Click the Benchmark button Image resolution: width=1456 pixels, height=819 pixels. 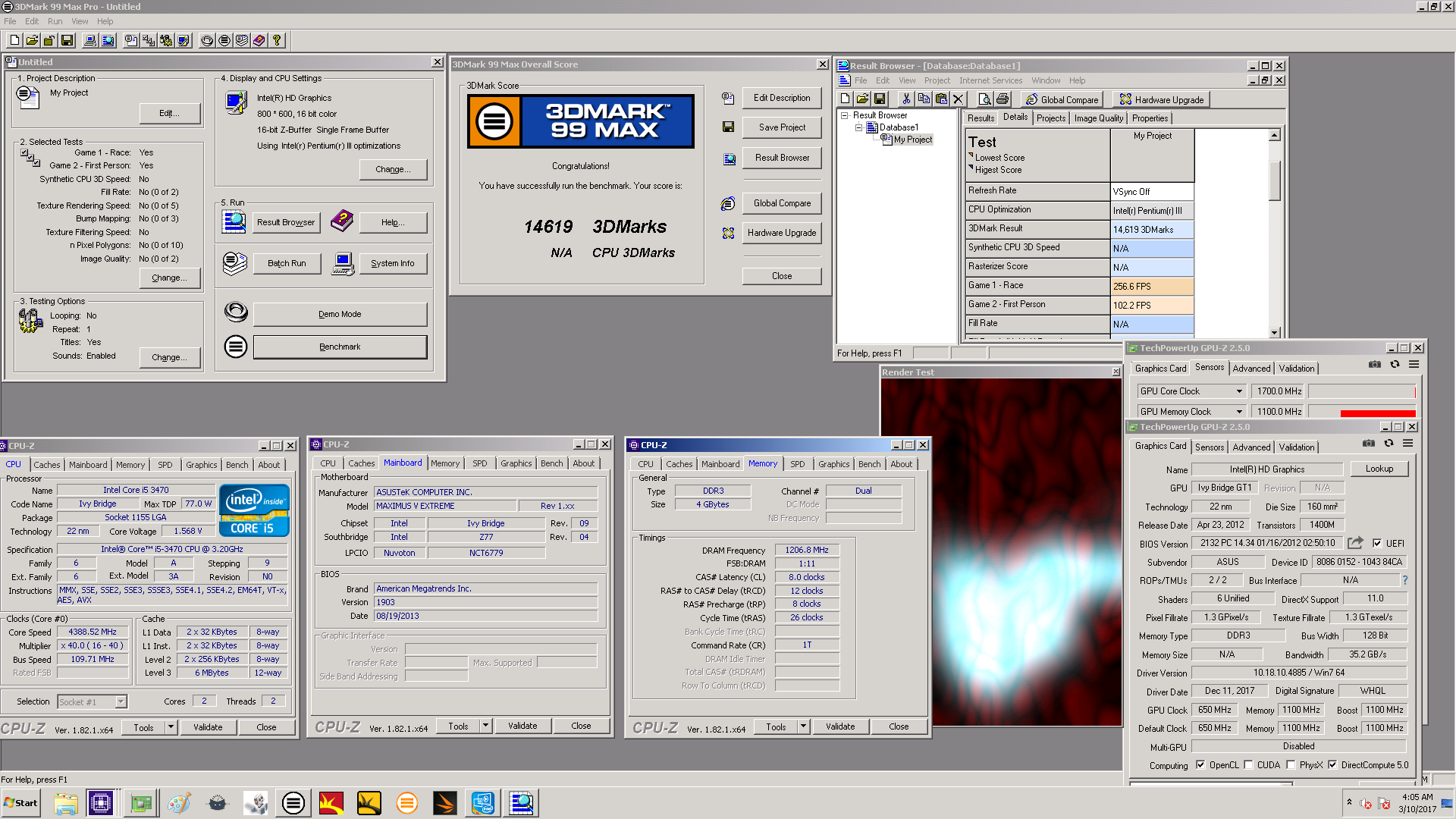340,347
